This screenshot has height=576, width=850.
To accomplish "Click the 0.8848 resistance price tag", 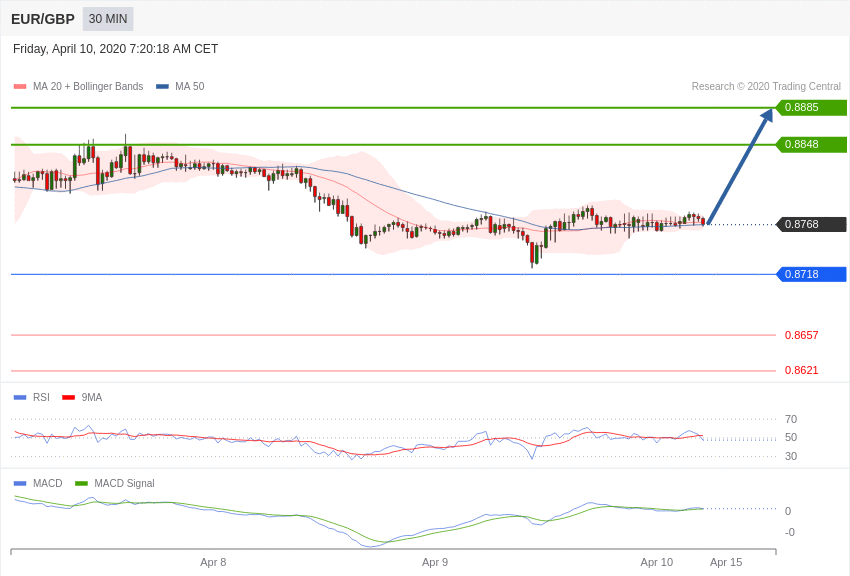I will pyautogui.click(x=812, y=144).
